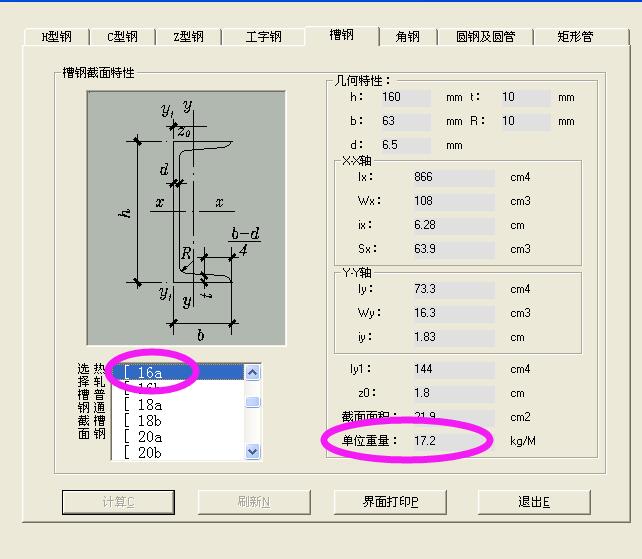Click the R value field 10

(526, 121)
